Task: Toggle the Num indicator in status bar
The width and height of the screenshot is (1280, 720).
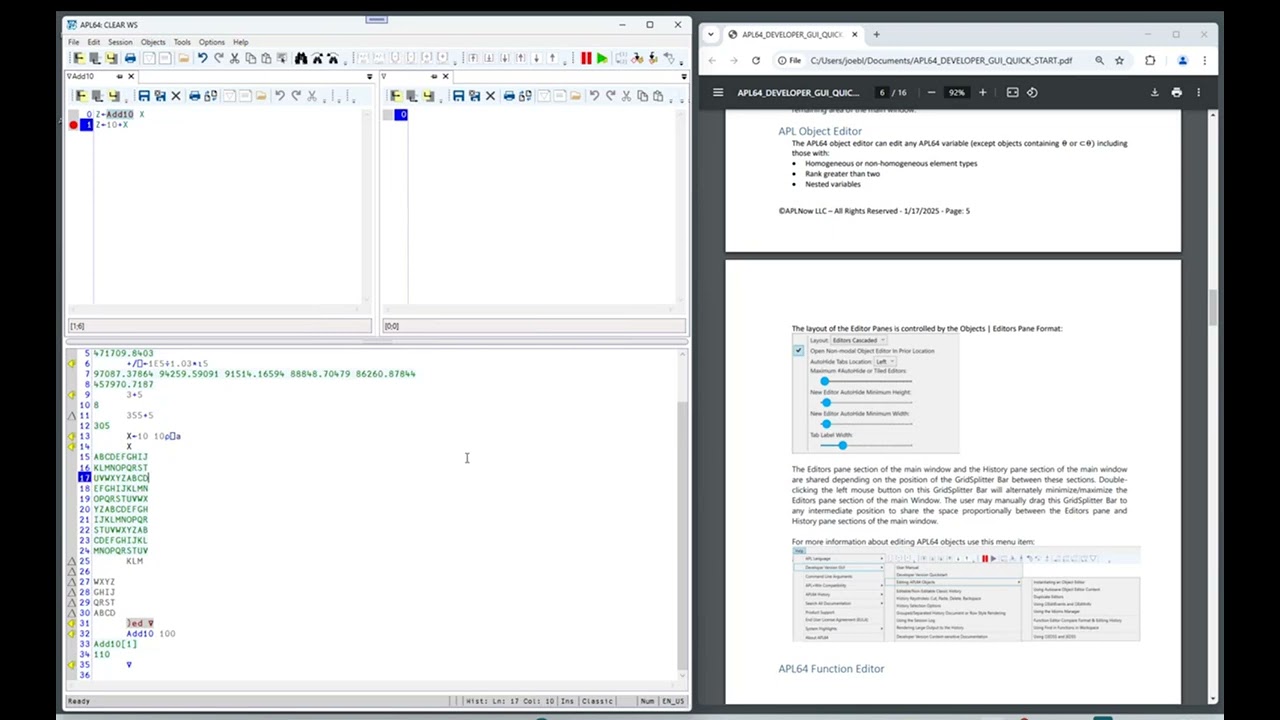Action: [647, 701]
